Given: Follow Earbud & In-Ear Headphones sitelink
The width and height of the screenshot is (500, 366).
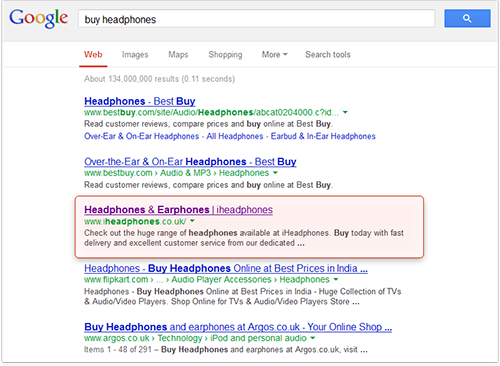Looking at the screenshot, I should pyautogui.click(x=323, y=136).
